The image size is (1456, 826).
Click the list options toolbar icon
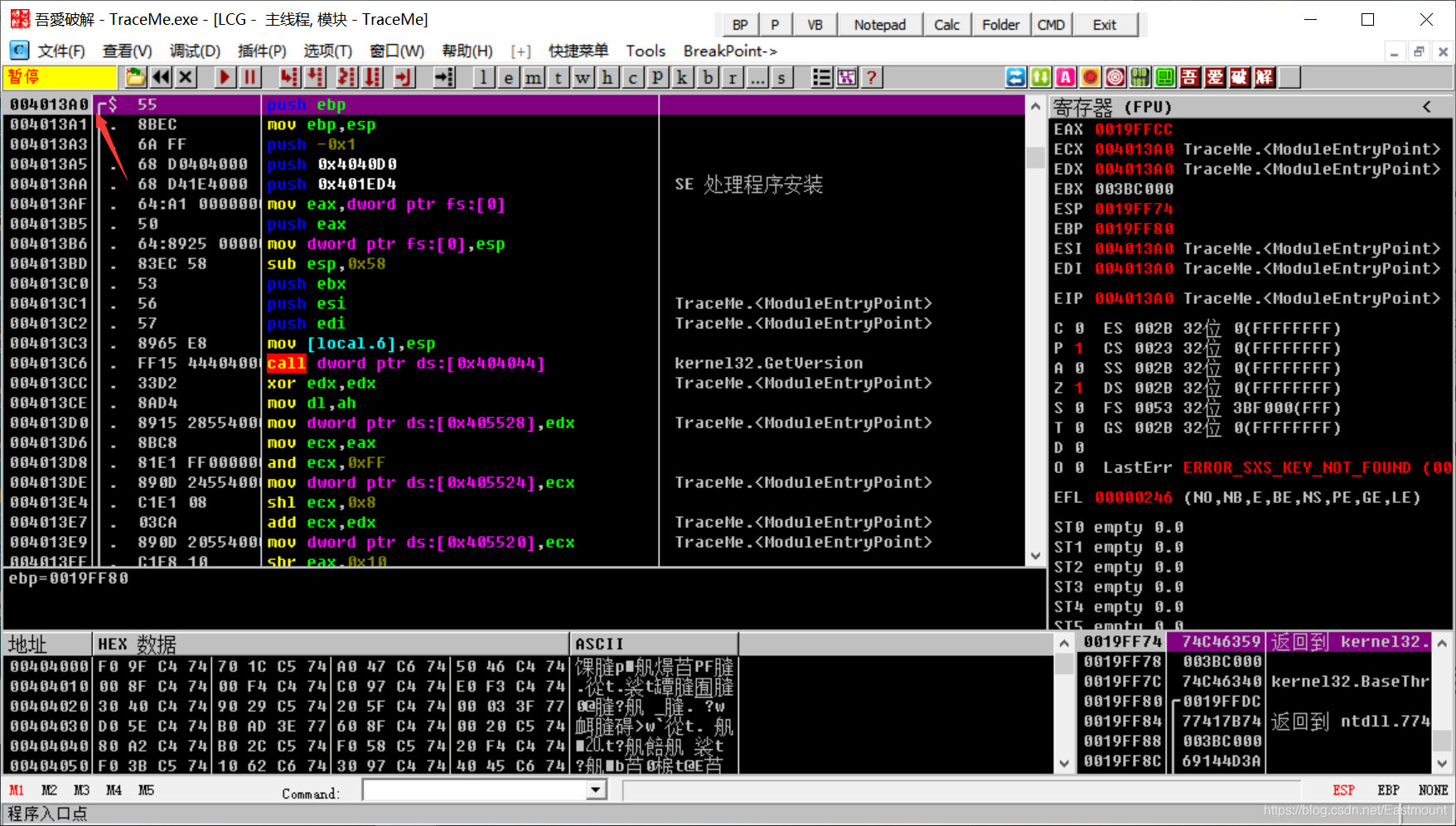click(x=821, y=77)
